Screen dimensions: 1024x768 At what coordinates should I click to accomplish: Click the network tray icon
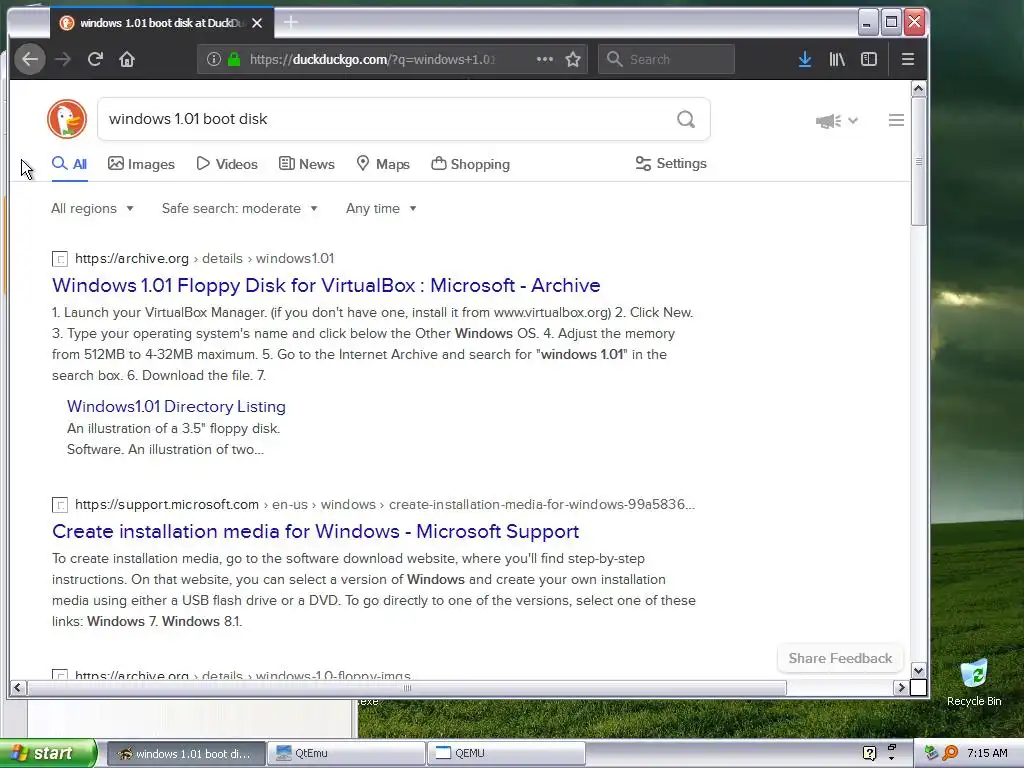pyautogui.click(x=932, y=753)
